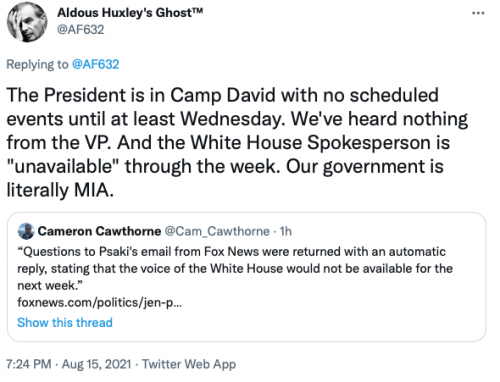Click the Cameron Cawthorne name in quoted tweet
500x382 pixels.
99,231
